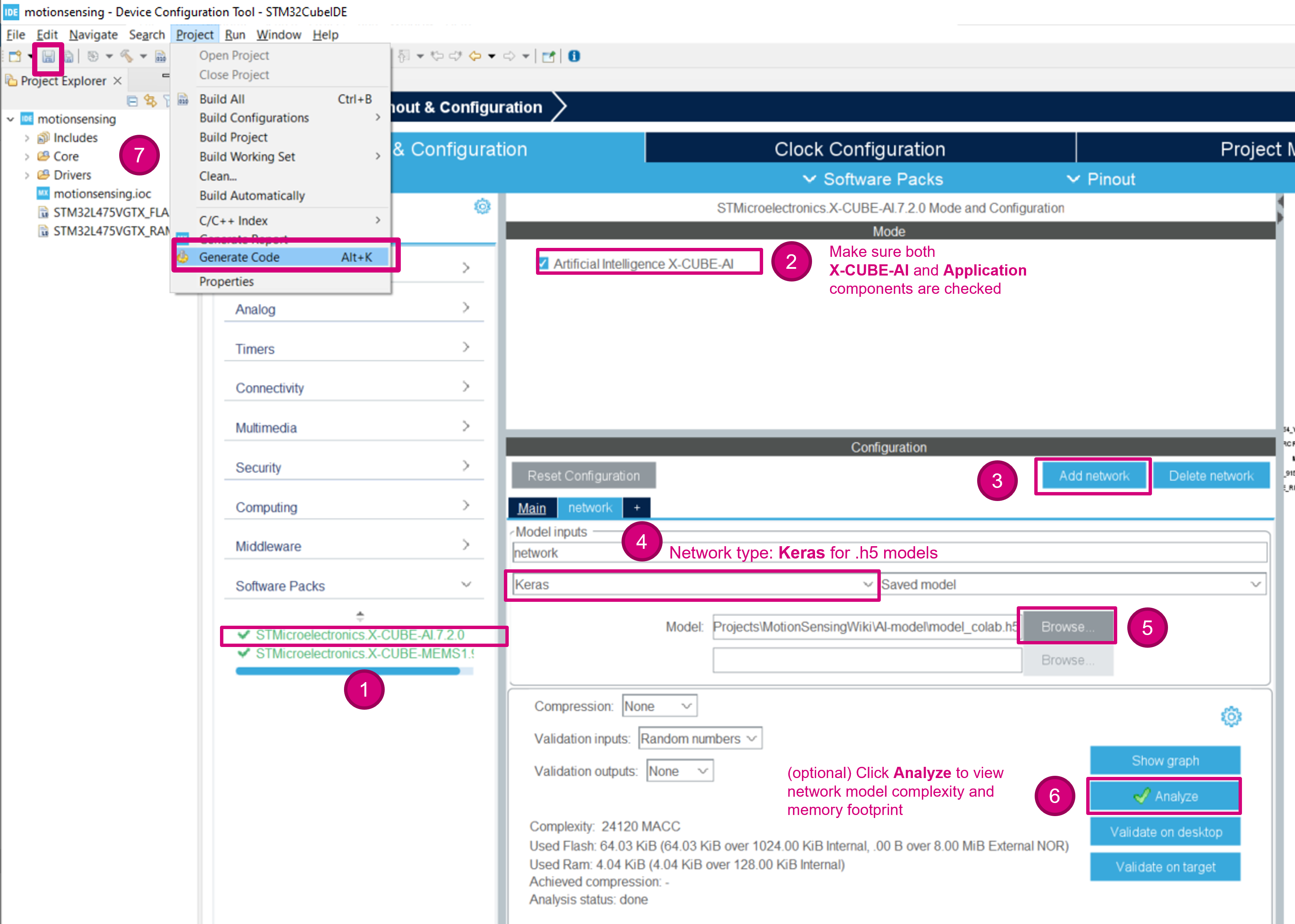Open the Window menu
Screen dimensions: 1295x924
tap(278, 35)
